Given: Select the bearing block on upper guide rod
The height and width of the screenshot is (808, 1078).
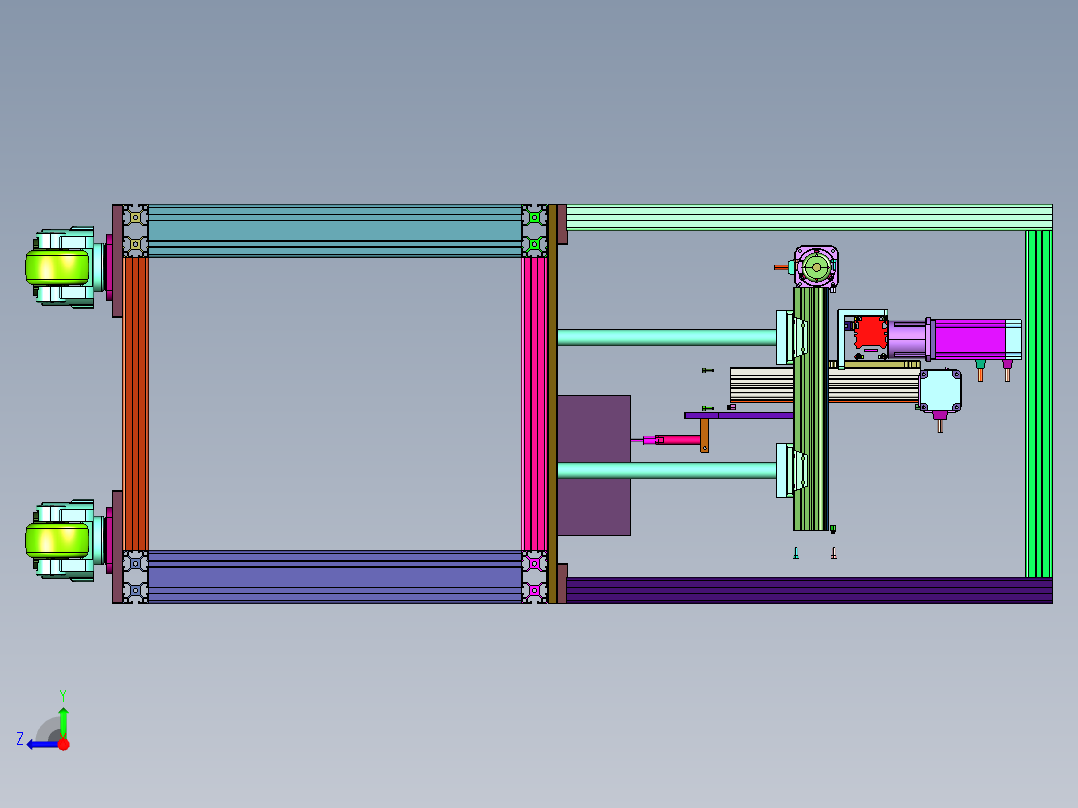Looking at the screenshot, I should pos(785,337).
